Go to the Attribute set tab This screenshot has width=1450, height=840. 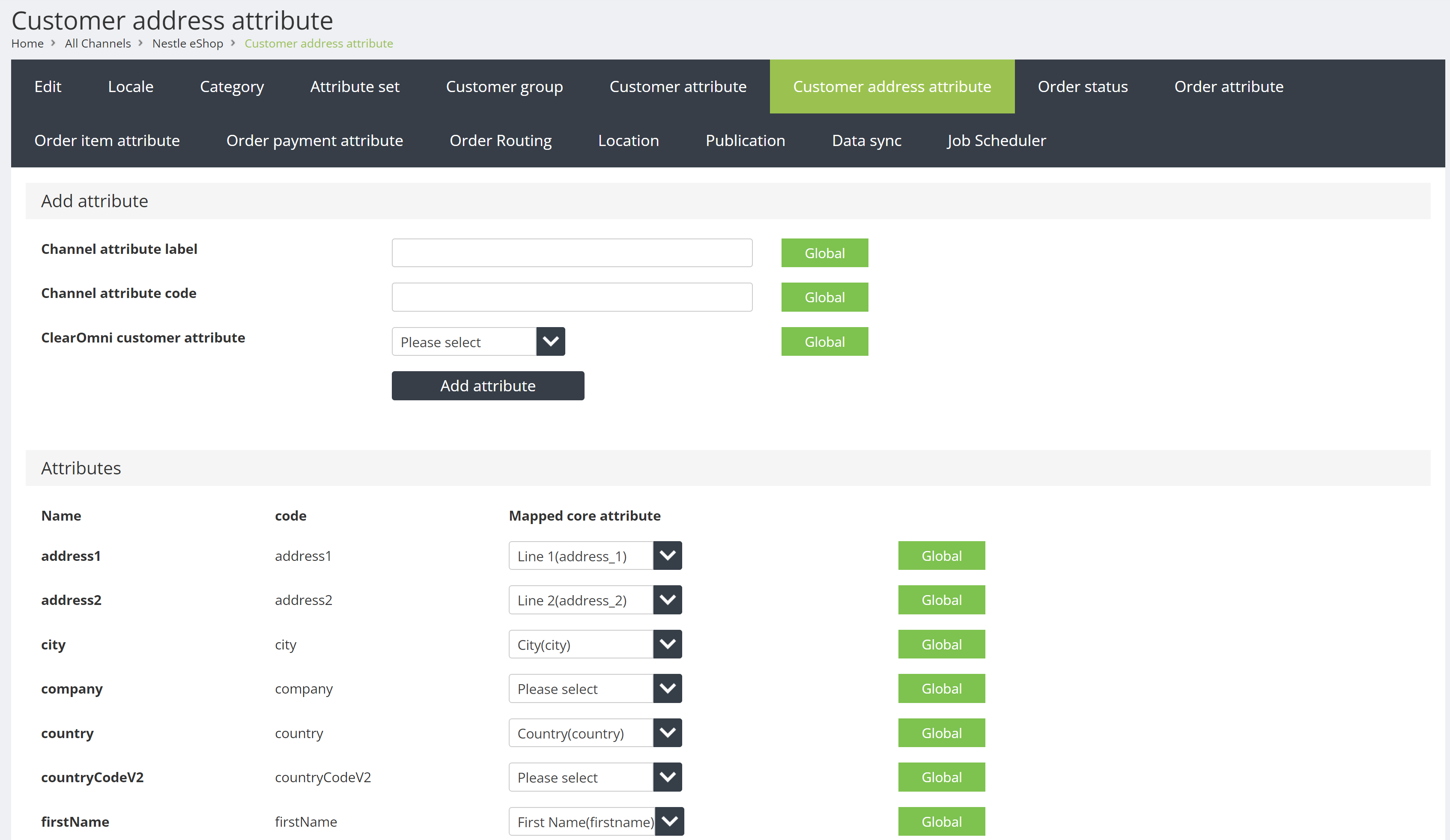tap(355, 86)
